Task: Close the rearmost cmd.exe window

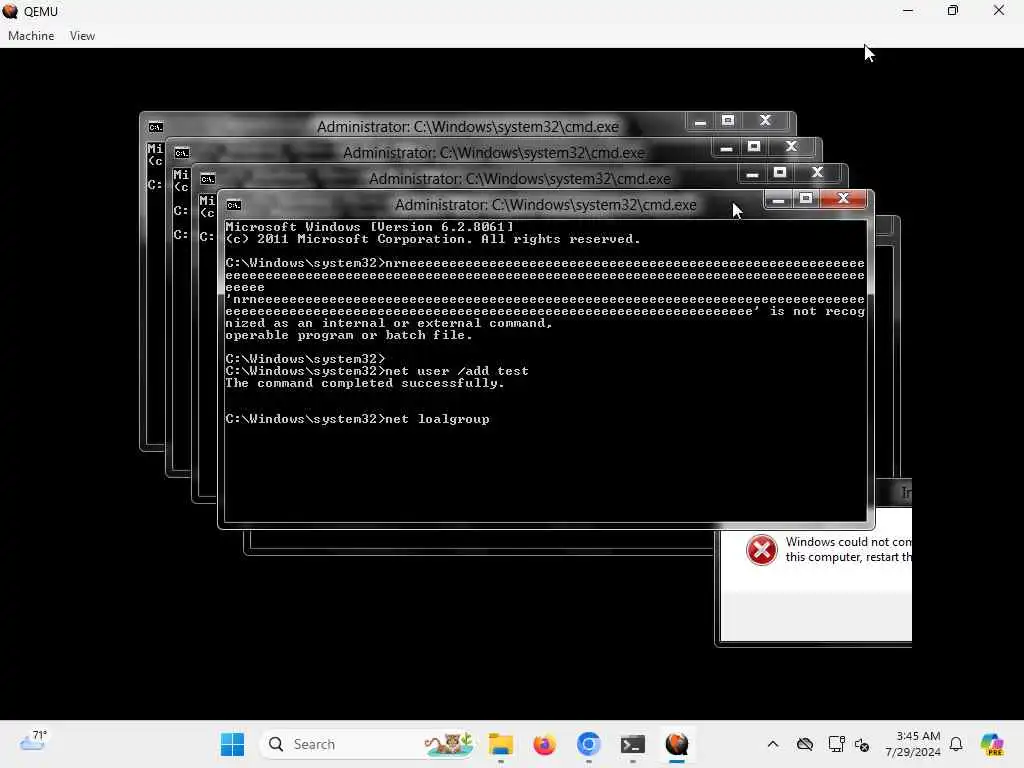Action: click(765, 121)
